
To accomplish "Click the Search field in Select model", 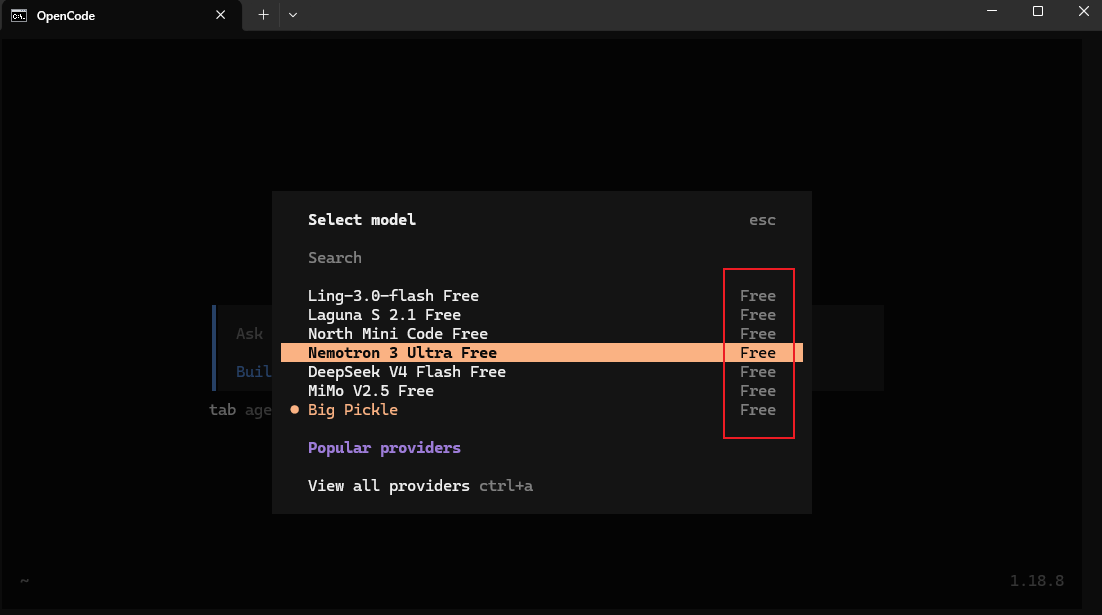I will (541, 258).
